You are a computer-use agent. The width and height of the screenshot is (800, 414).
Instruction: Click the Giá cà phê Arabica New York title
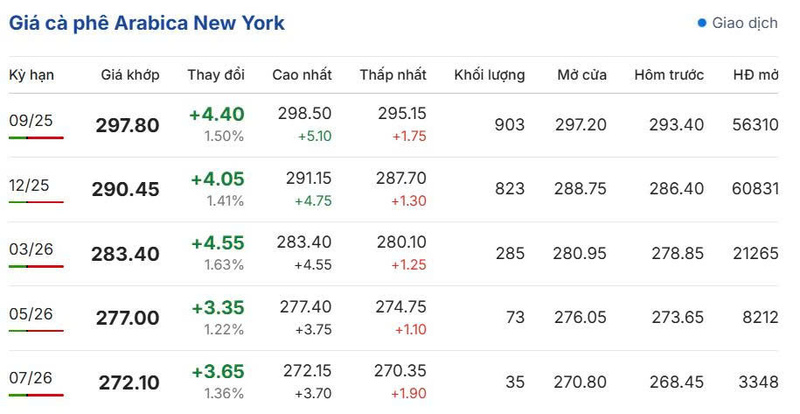147,23
